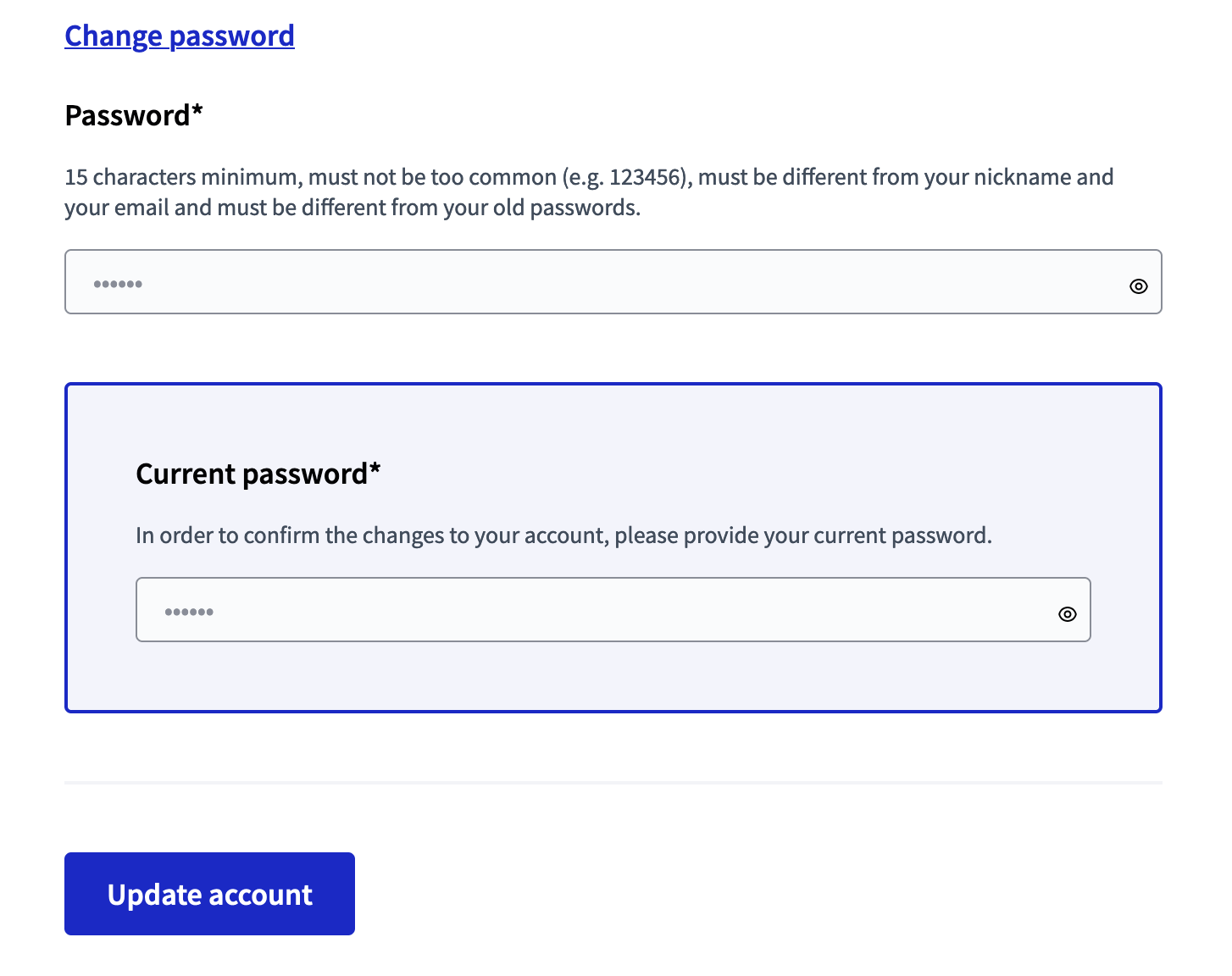1232x976 pixels.
Task: Click Update account
Action: pyautogui.click(x=208, y=893)
